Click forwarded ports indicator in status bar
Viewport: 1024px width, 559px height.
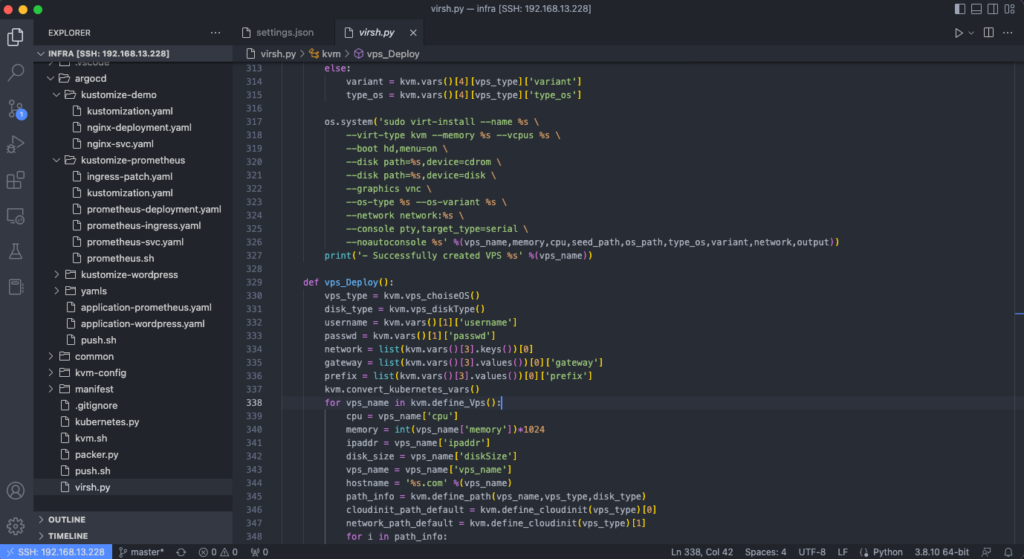(x=260, y=552)
